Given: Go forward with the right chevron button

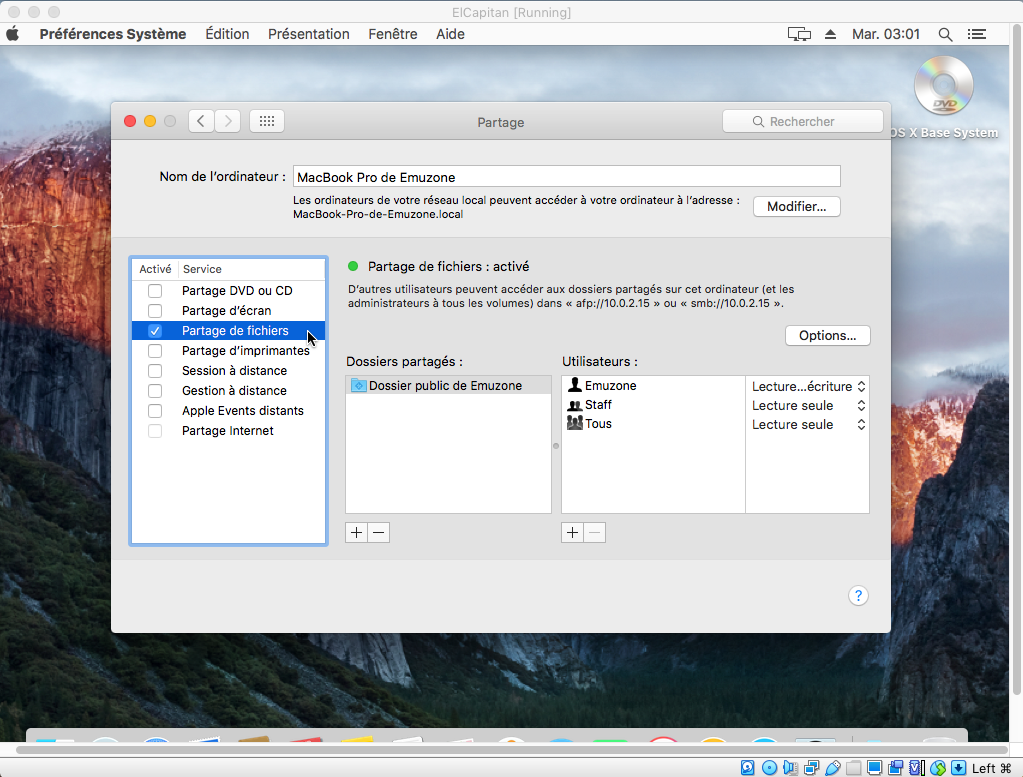Looking at the screenshot, I should [x=228, y=121].
